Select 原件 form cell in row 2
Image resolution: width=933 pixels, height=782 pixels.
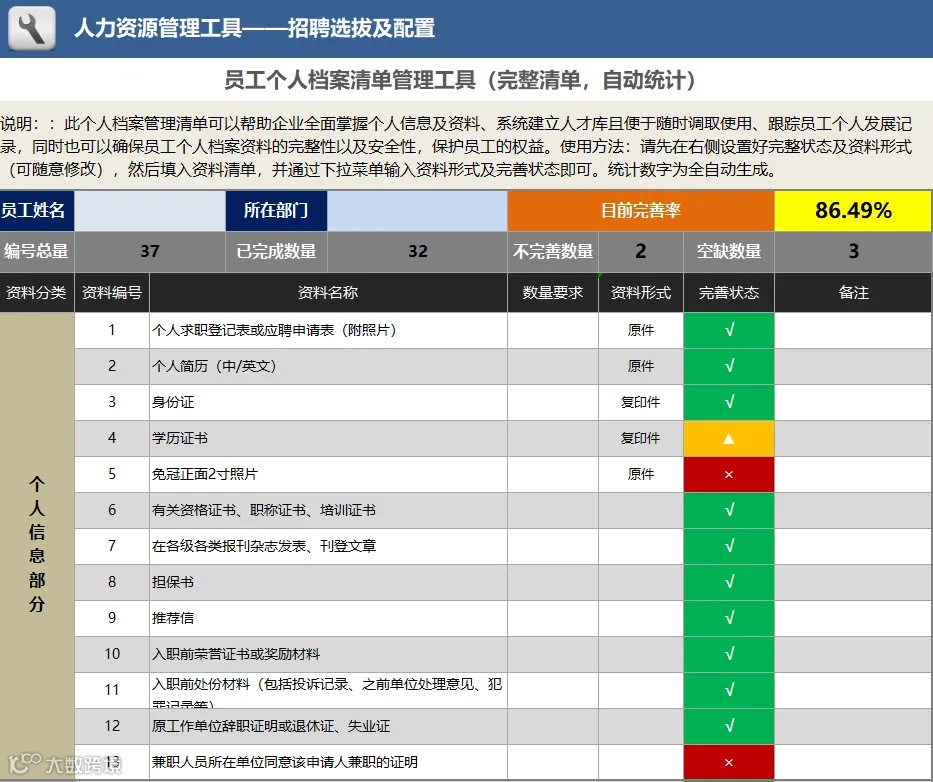641,367
